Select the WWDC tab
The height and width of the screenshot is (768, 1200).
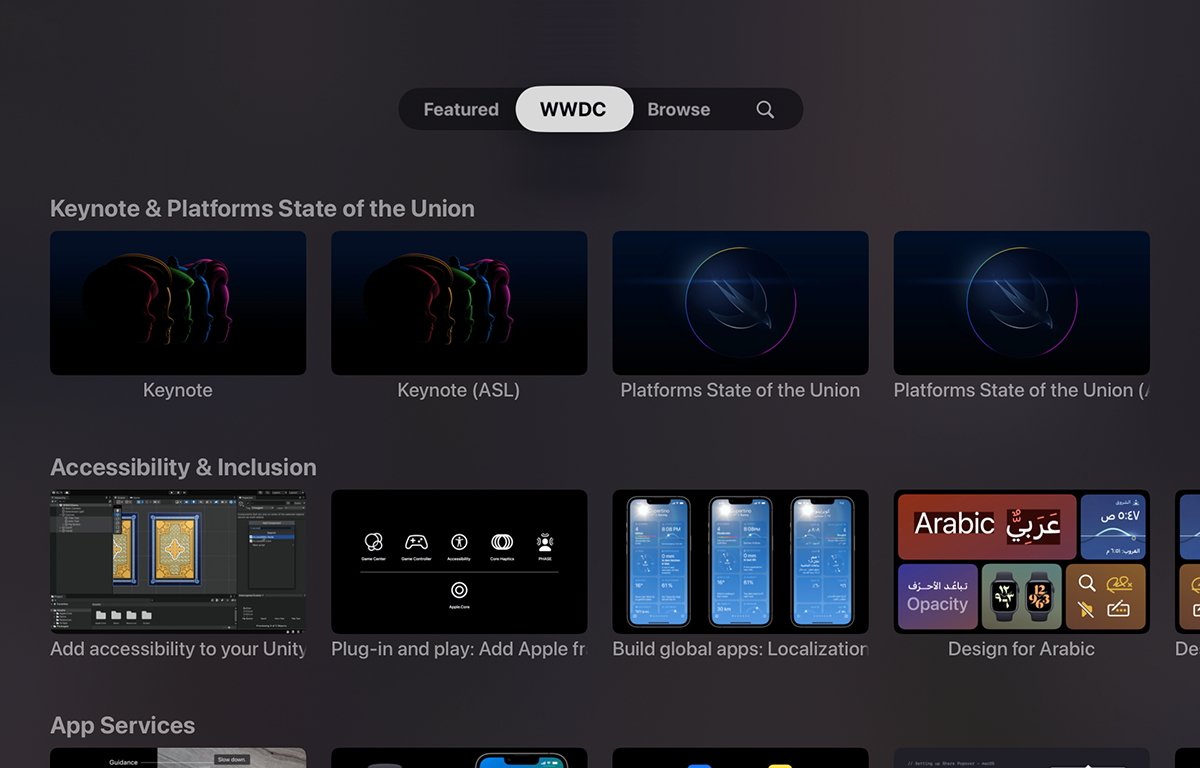(x=573, y=110)
